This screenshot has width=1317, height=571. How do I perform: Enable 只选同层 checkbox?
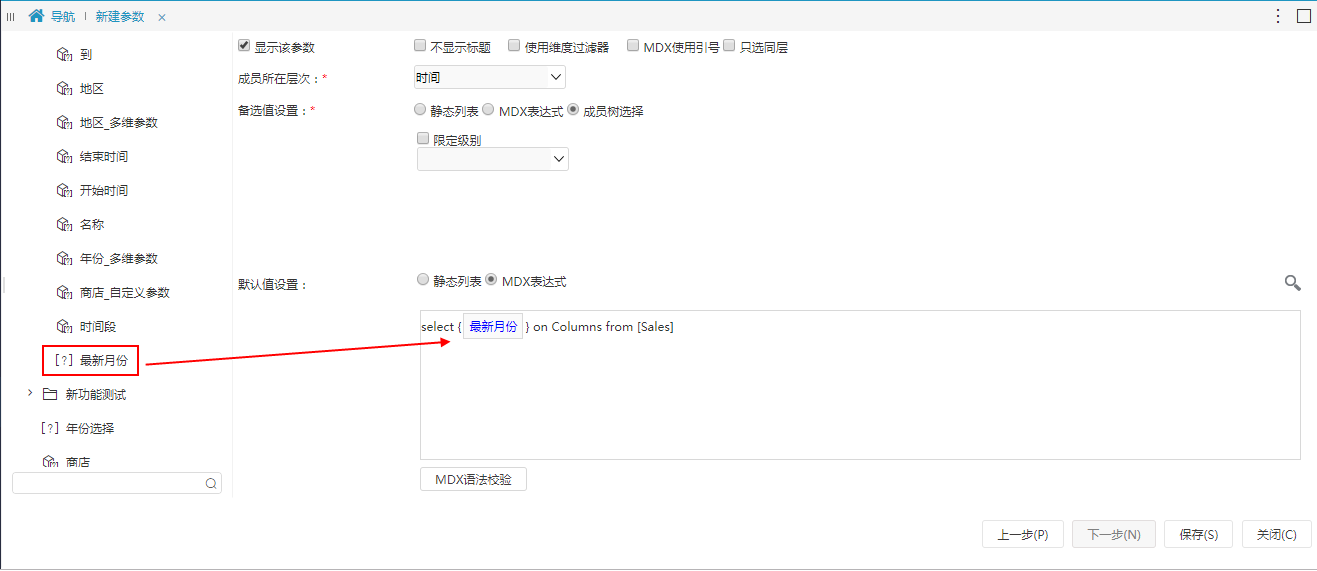point(729,45)
